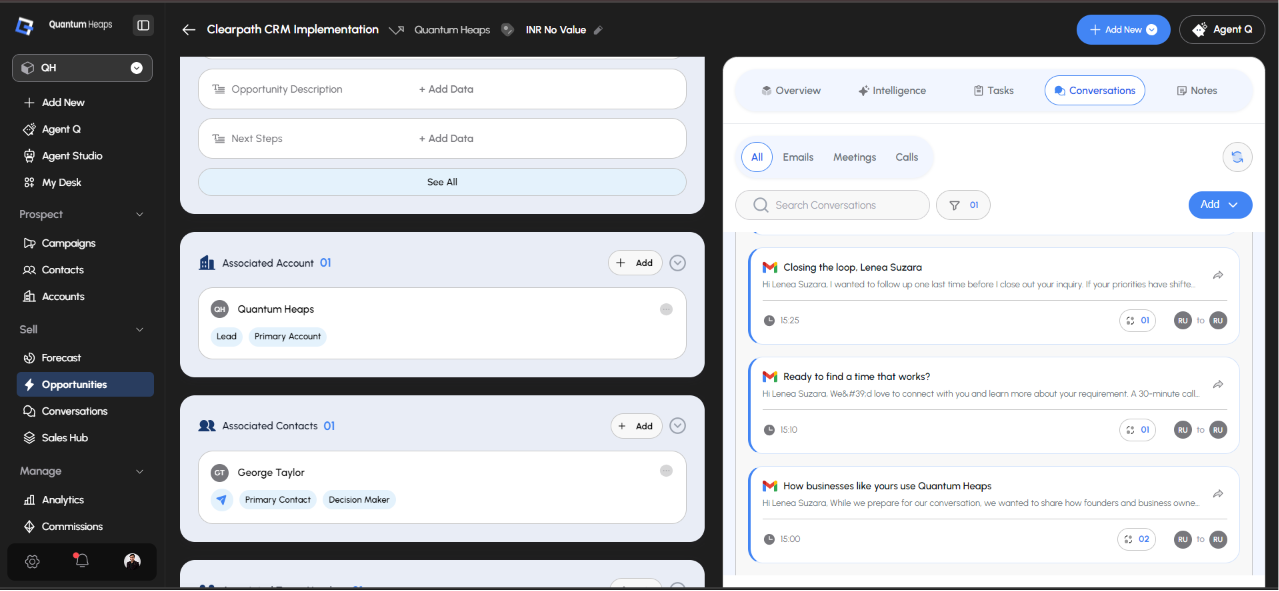
Task: Collapse the Associated Account section chevron
Action: [677, 263]
